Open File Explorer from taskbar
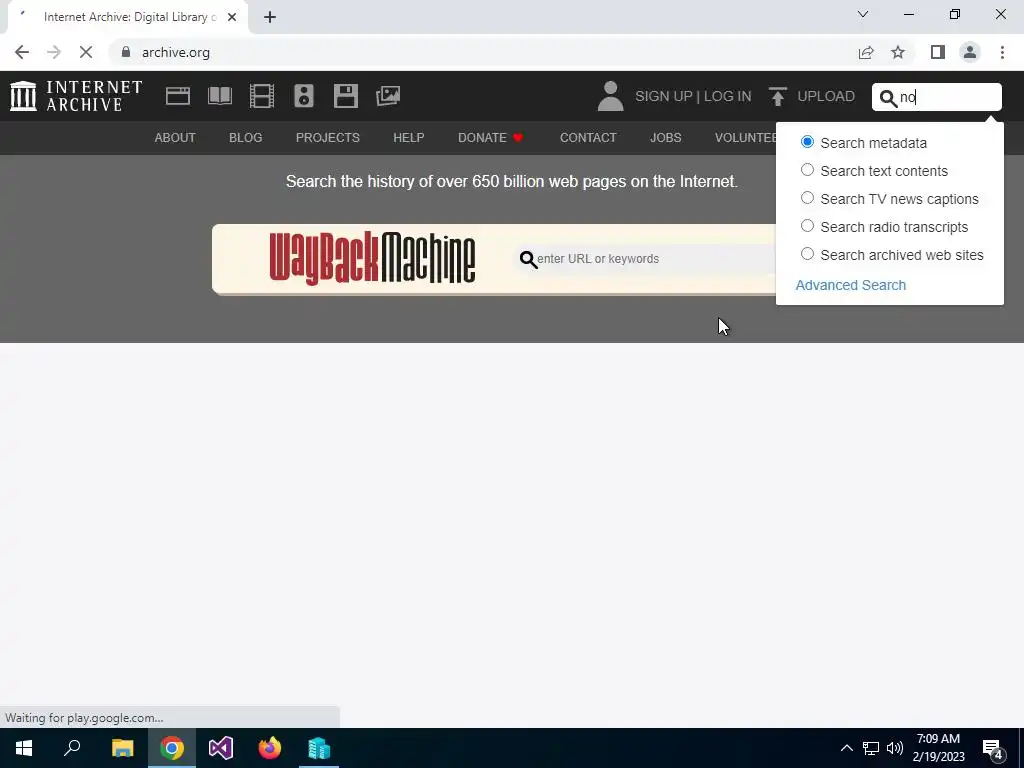 tap(123, 748)
